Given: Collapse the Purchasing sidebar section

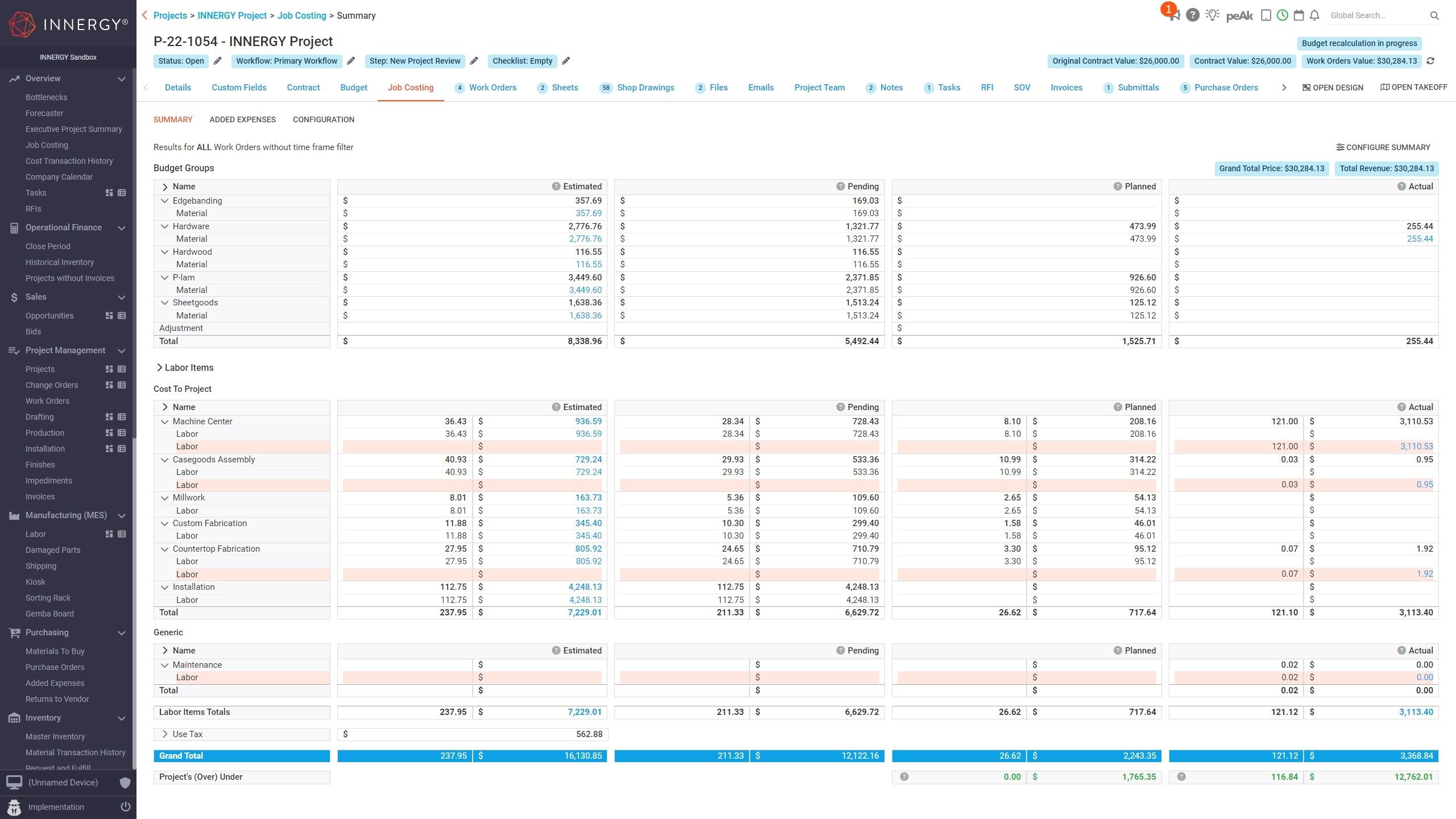Looking at the screenshot, I should pos(121,632).
